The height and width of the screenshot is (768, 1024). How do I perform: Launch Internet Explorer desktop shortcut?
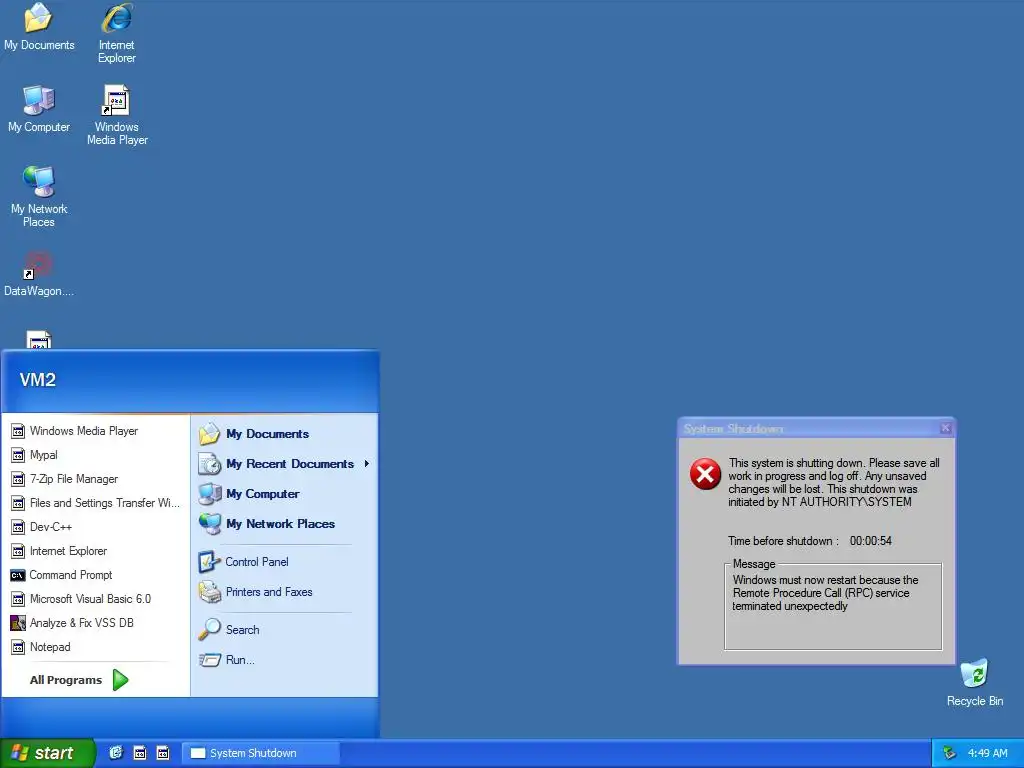(x=117, y=32)
